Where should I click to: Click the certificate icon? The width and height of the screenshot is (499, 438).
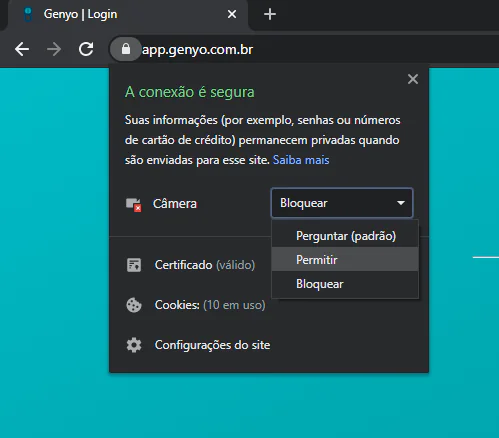(x=134, y=265)
